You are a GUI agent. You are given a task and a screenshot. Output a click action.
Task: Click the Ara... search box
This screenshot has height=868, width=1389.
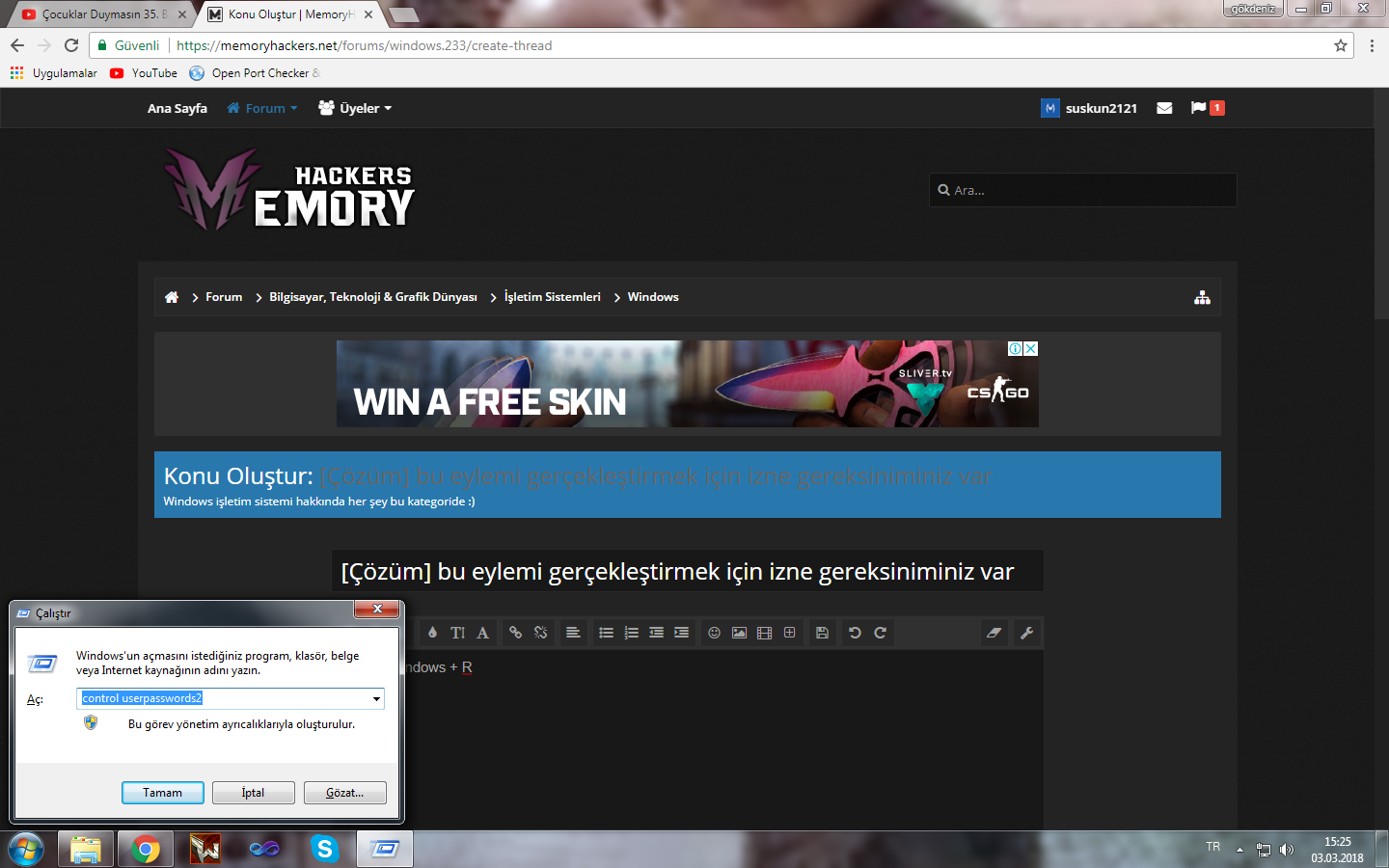point(1082,190)
